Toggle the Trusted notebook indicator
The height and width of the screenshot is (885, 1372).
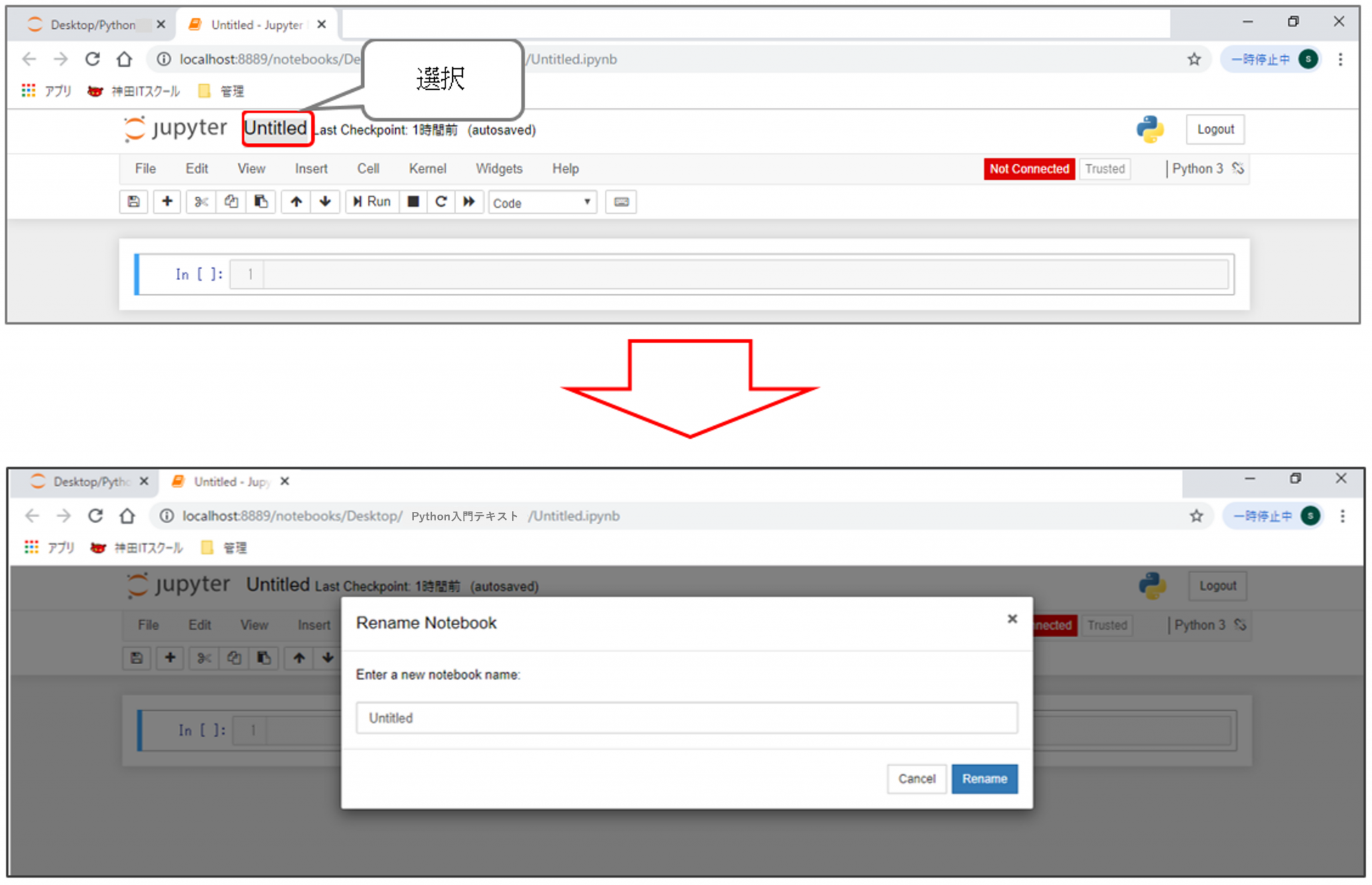tap(1105, 169)
